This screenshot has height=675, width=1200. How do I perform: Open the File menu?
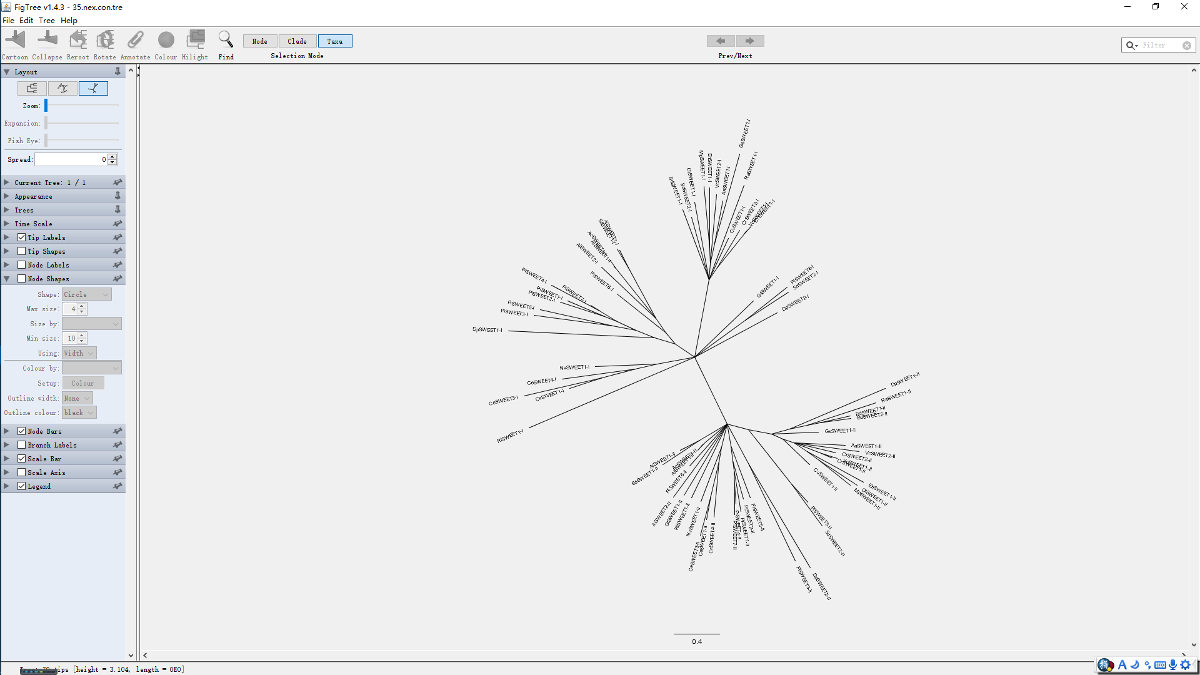(x=8, y=20)
